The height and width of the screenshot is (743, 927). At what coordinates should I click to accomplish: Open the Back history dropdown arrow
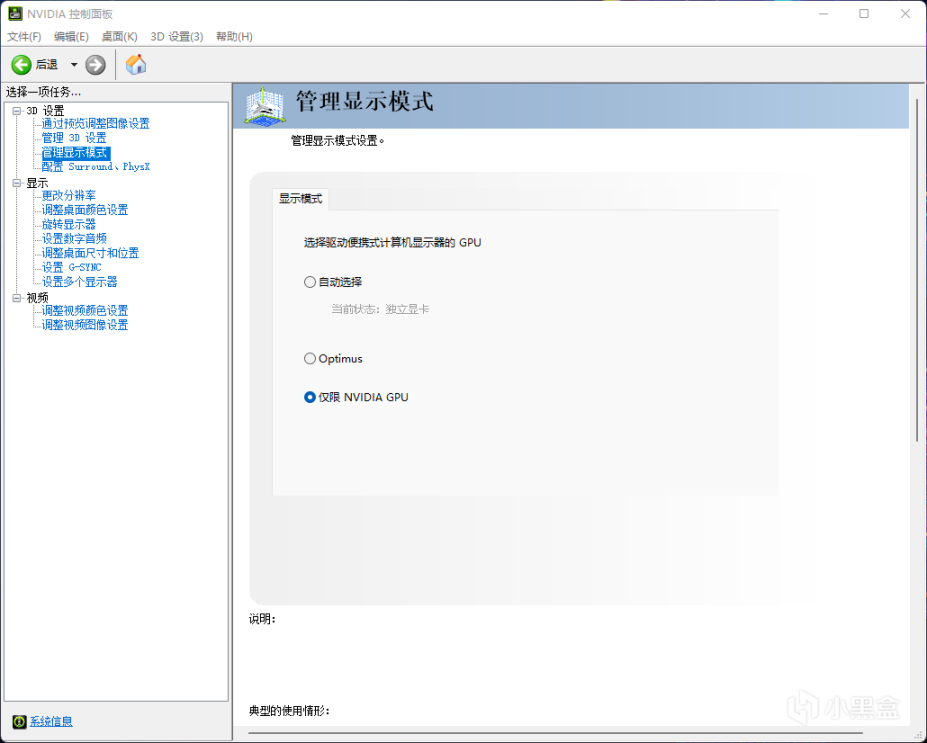(x=74, y=64)
